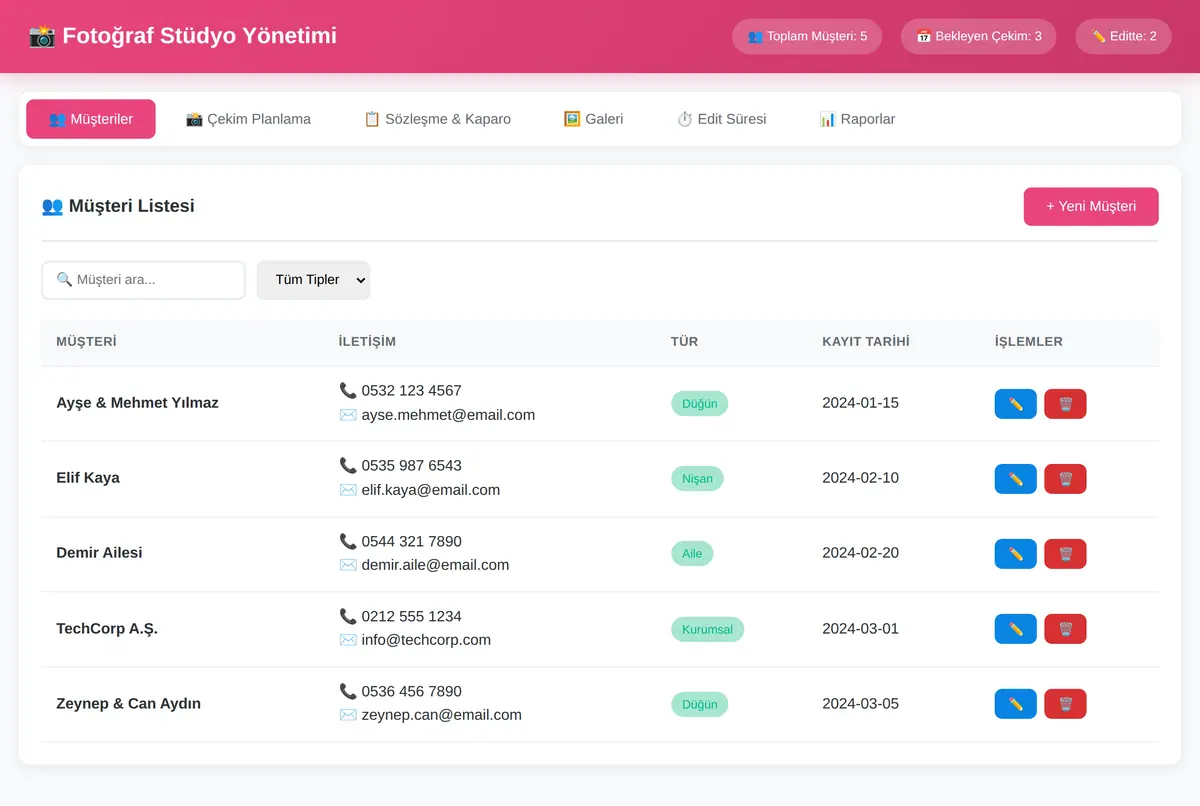
Task: Go to the Galeri tab
Action: tap(593, 119)
